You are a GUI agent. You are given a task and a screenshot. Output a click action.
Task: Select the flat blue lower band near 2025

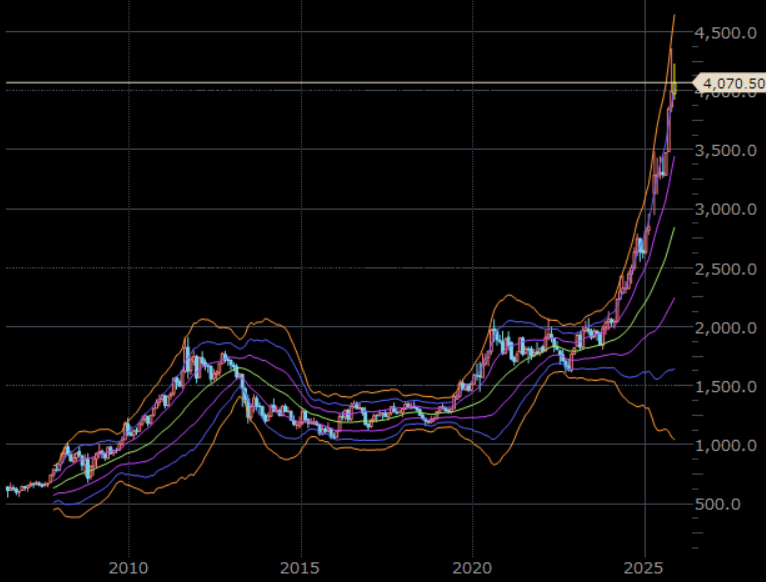click(640, 375)
